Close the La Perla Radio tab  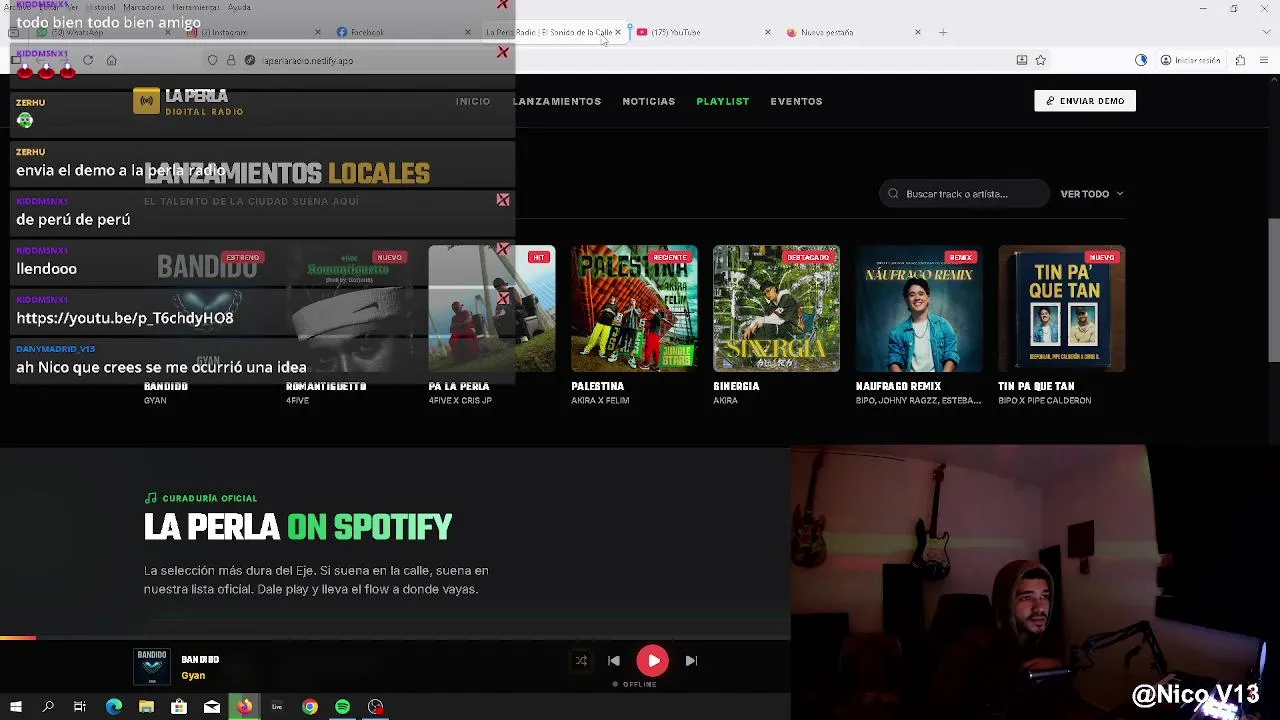click(x=617, y=32)
